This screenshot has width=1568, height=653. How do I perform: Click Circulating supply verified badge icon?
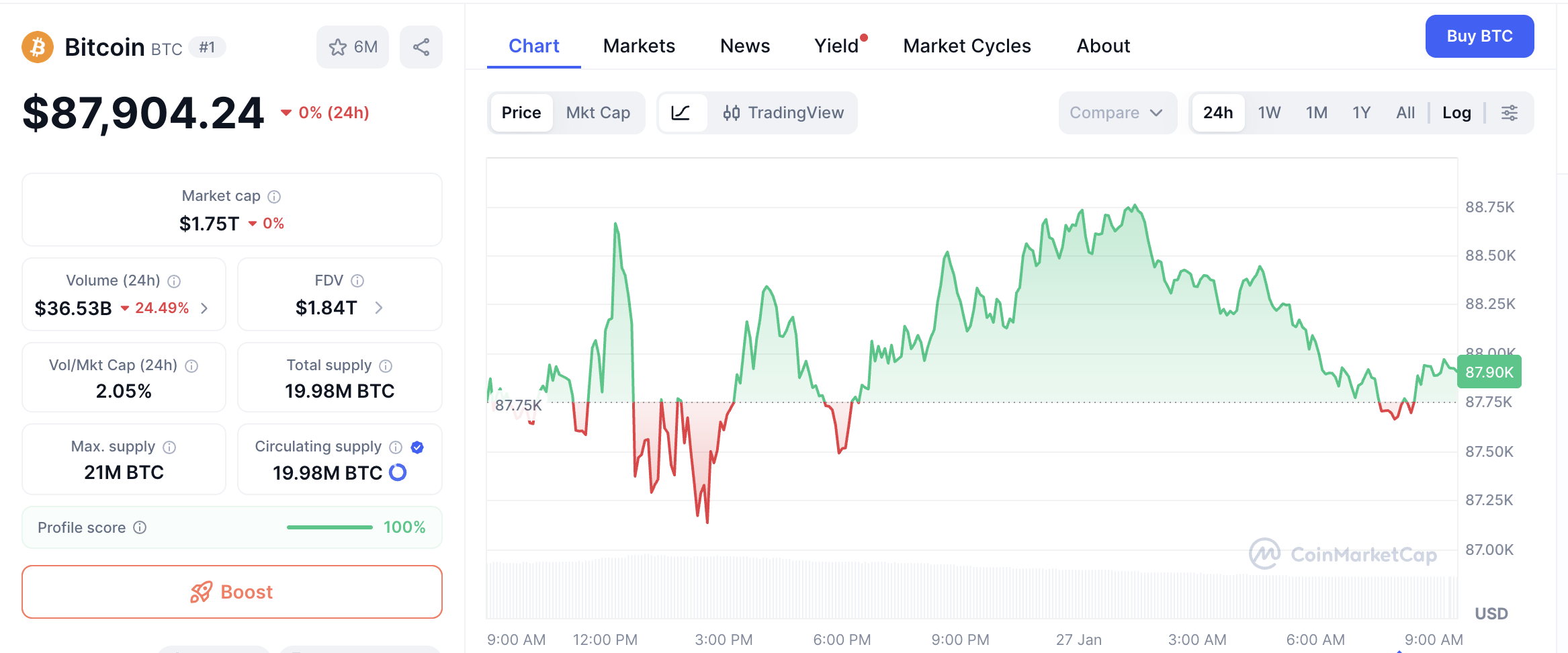coord(417,447)
